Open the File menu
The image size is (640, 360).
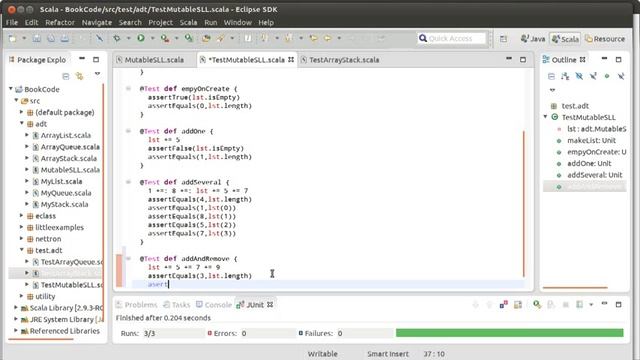pyautogui.click(x=12, y=22)
